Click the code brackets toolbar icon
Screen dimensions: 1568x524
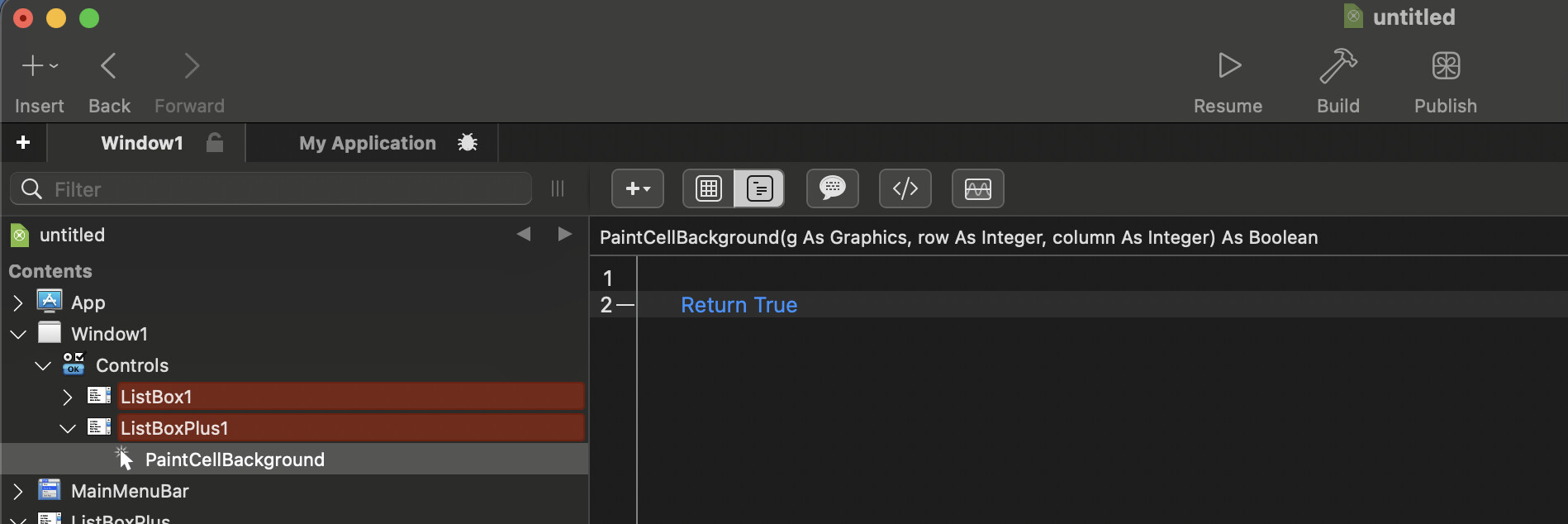(x=905, y=188)
